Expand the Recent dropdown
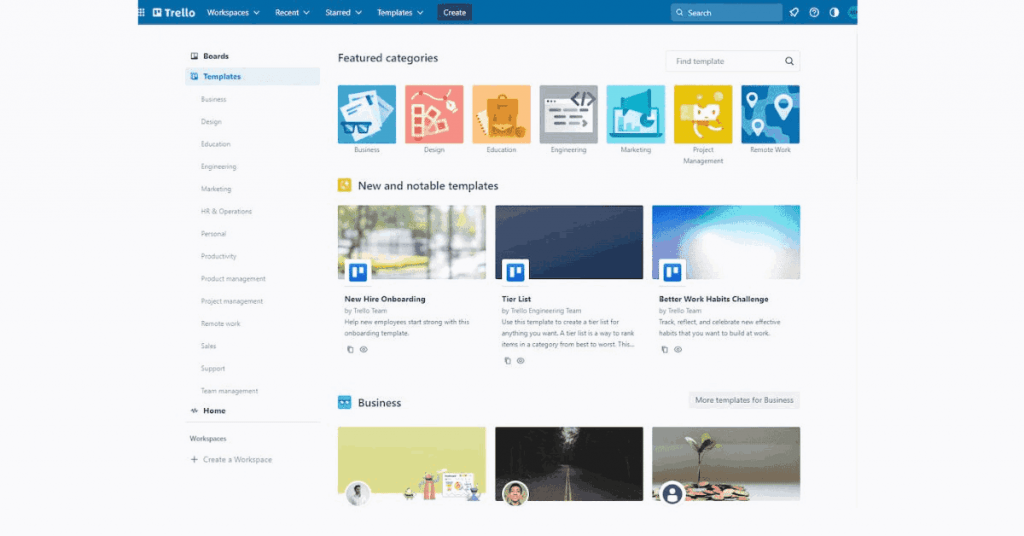Viewport: 1024px width, 536px height. coord(292,12)
